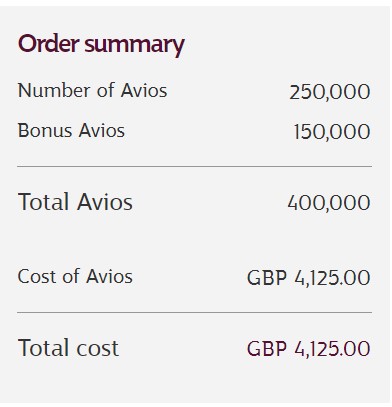Click GBP currency code in Cost of Avios row
This screenshot has height=407, width=392.
[x=267, y=278]
